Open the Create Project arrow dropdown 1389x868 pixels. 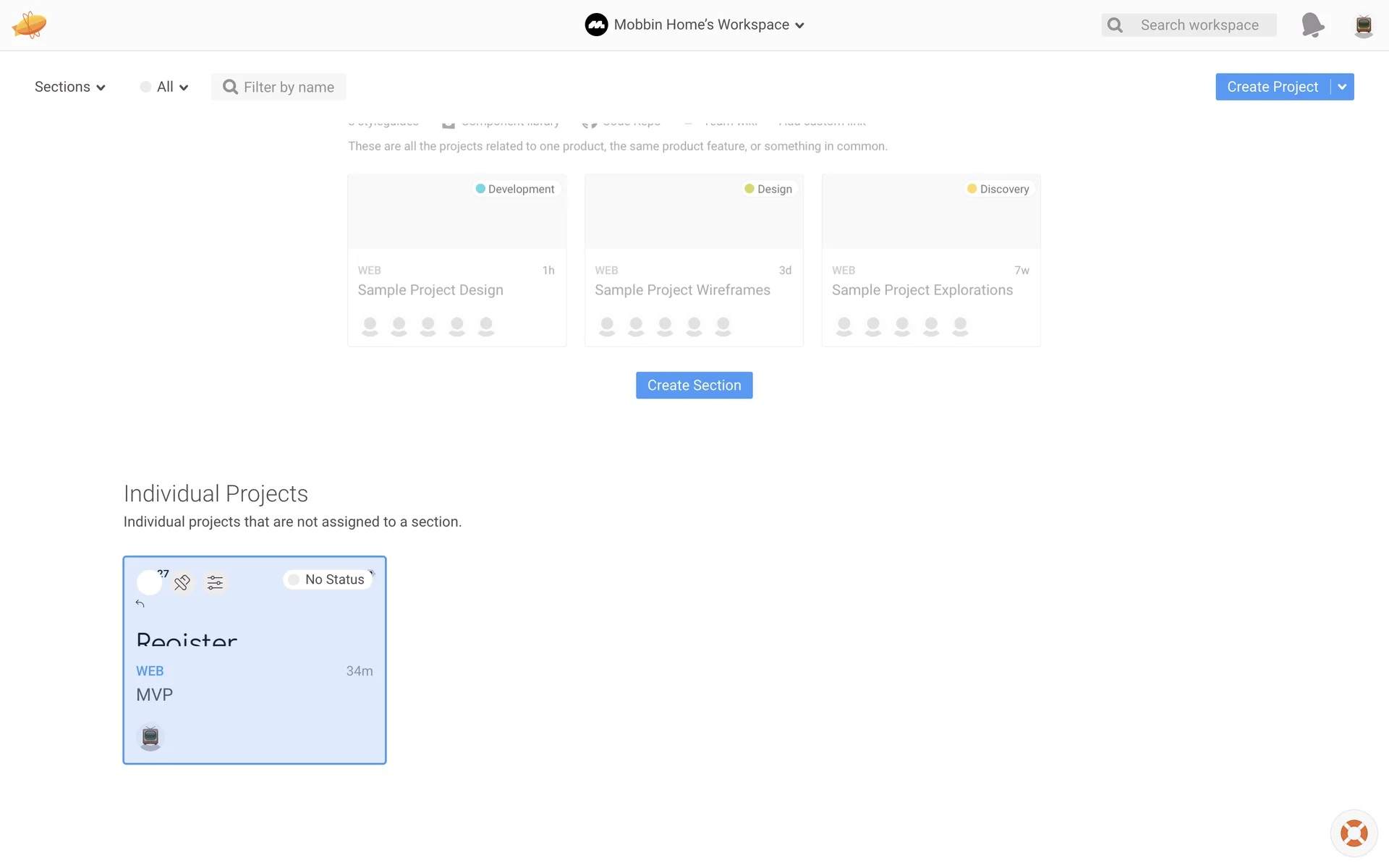[x=1342, y=87]
